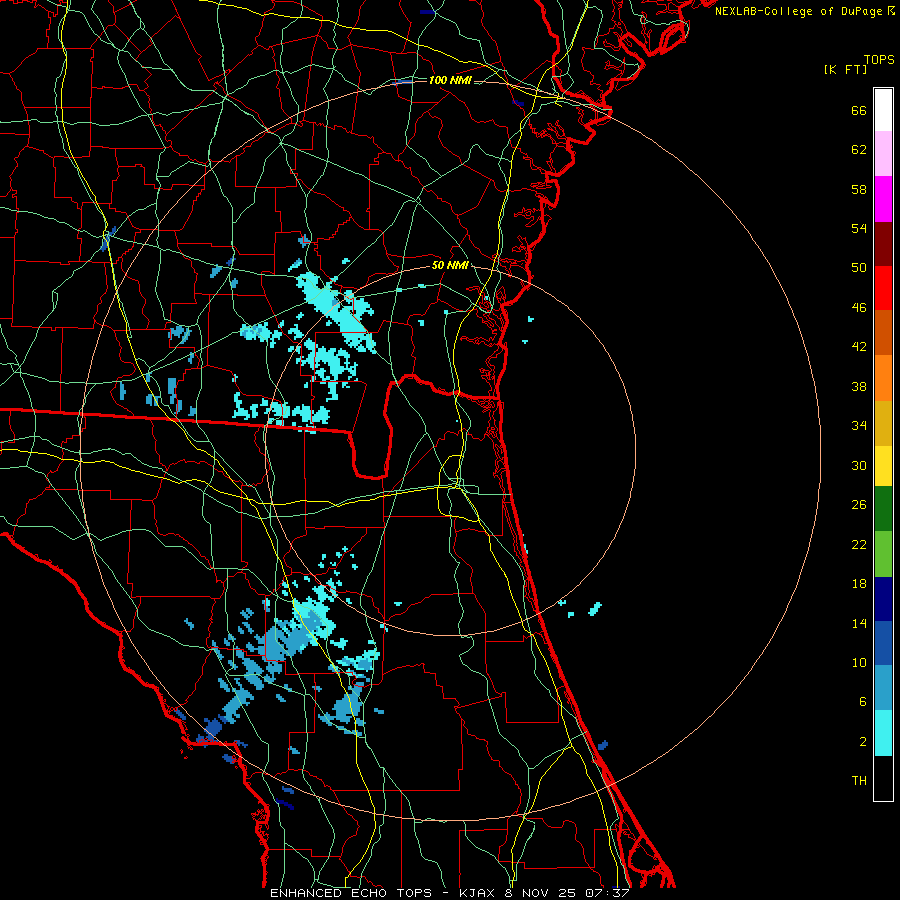Click the light green legend swatch

(883, 553)
